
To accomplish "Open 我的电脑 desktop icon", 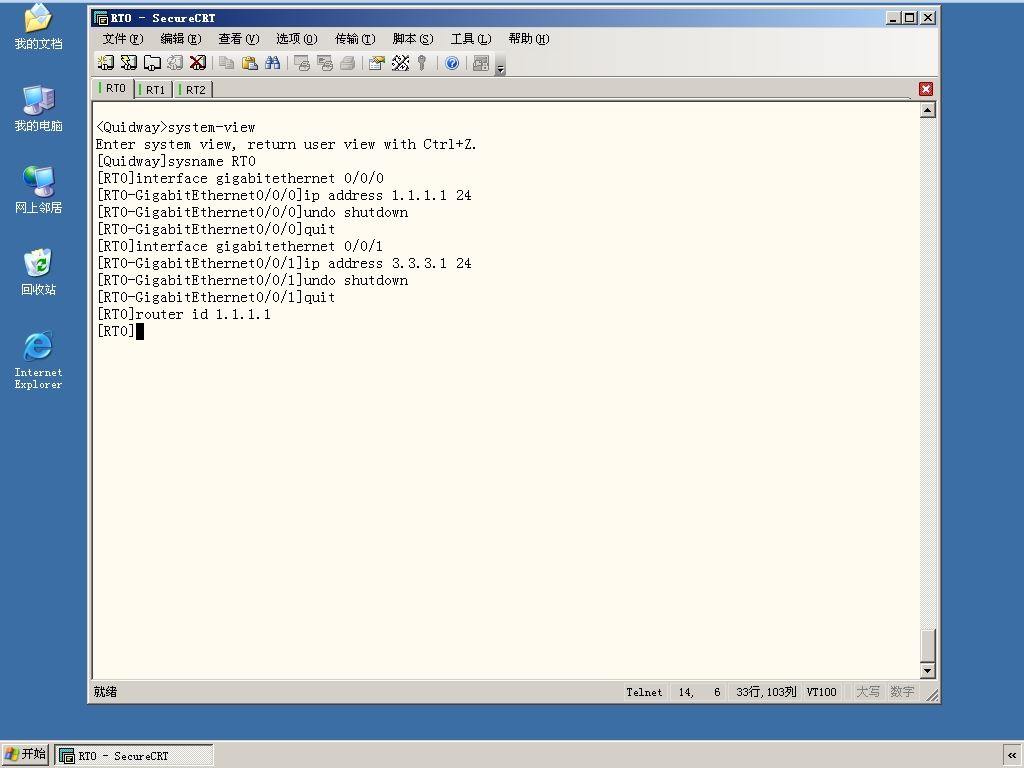I will (39, 109).
